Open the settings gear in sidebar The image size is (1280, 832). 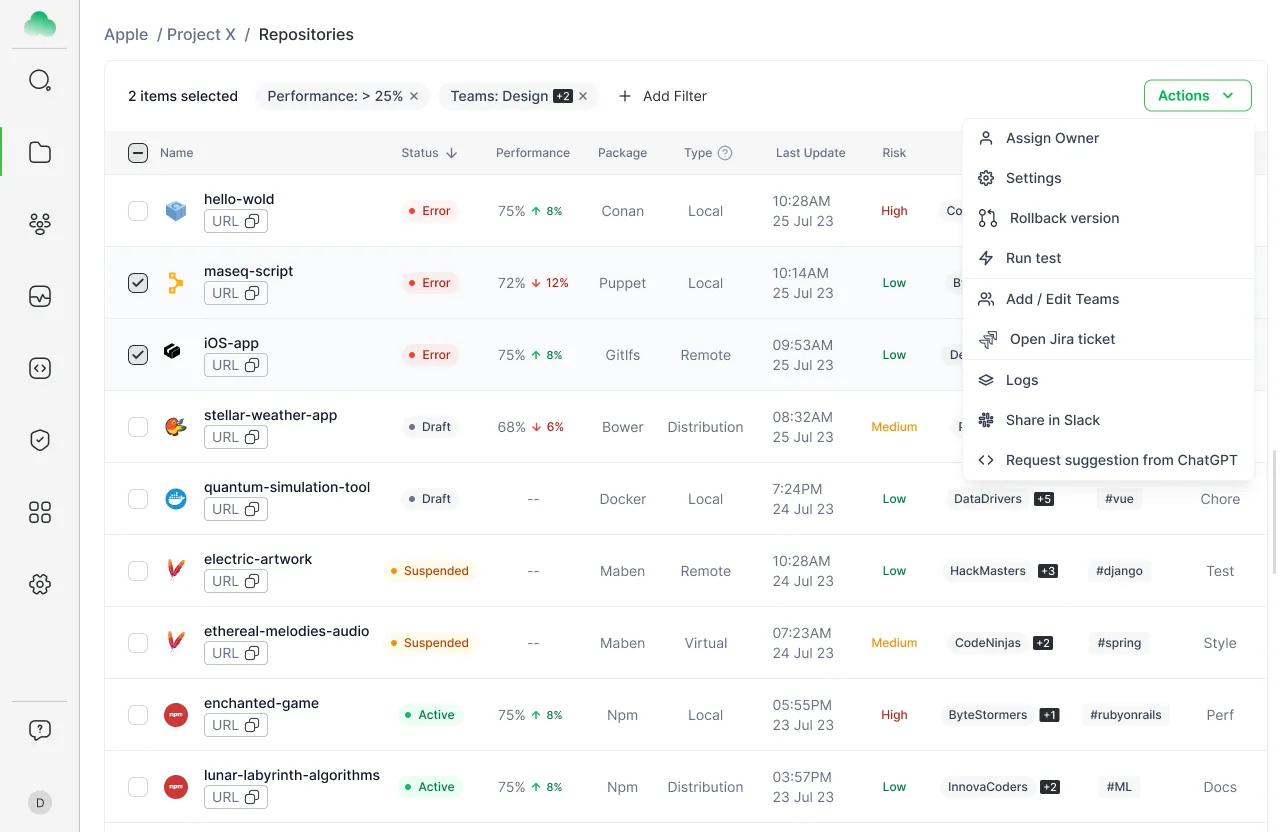click(40, 584)
